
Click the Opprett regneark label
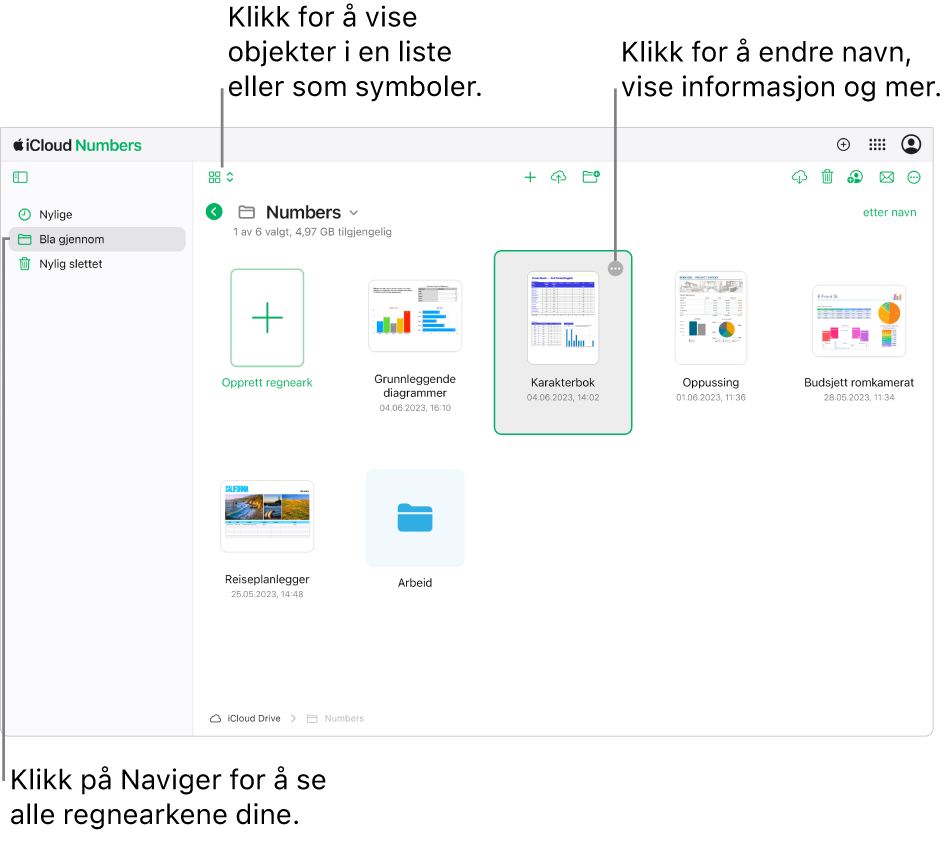267,383
